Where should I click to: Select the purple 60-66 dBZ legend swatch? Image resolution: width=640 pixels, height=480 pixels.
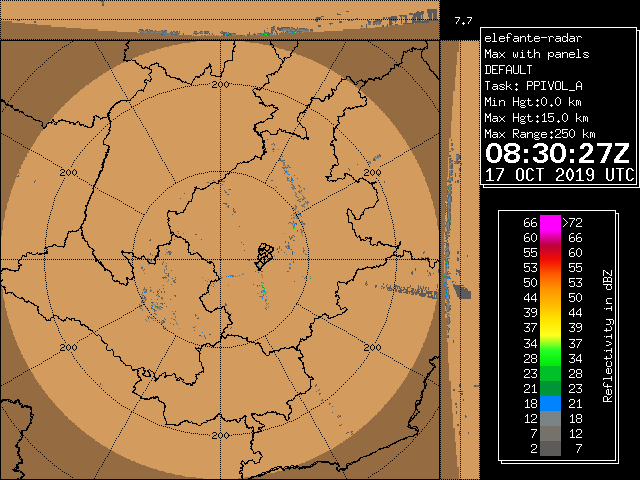[x=550, y=238]
